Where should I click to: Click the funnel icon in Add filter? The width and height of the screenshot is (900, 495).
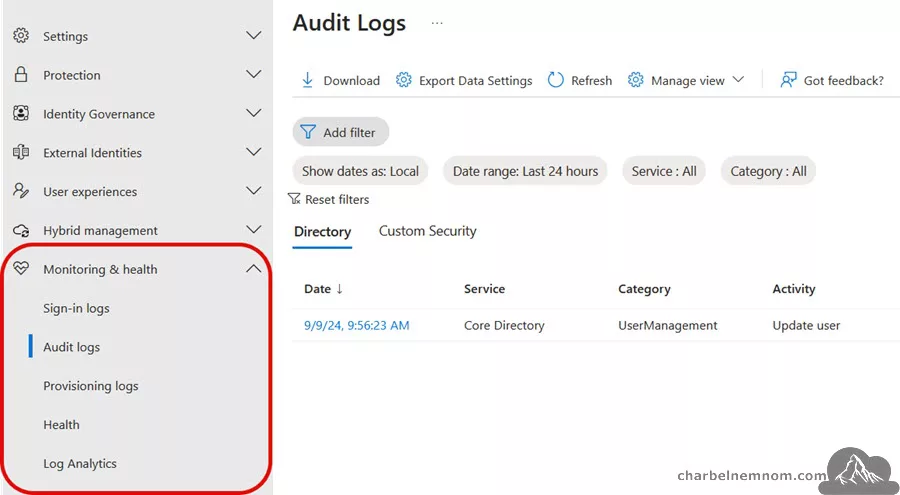[x=308, y=132]
